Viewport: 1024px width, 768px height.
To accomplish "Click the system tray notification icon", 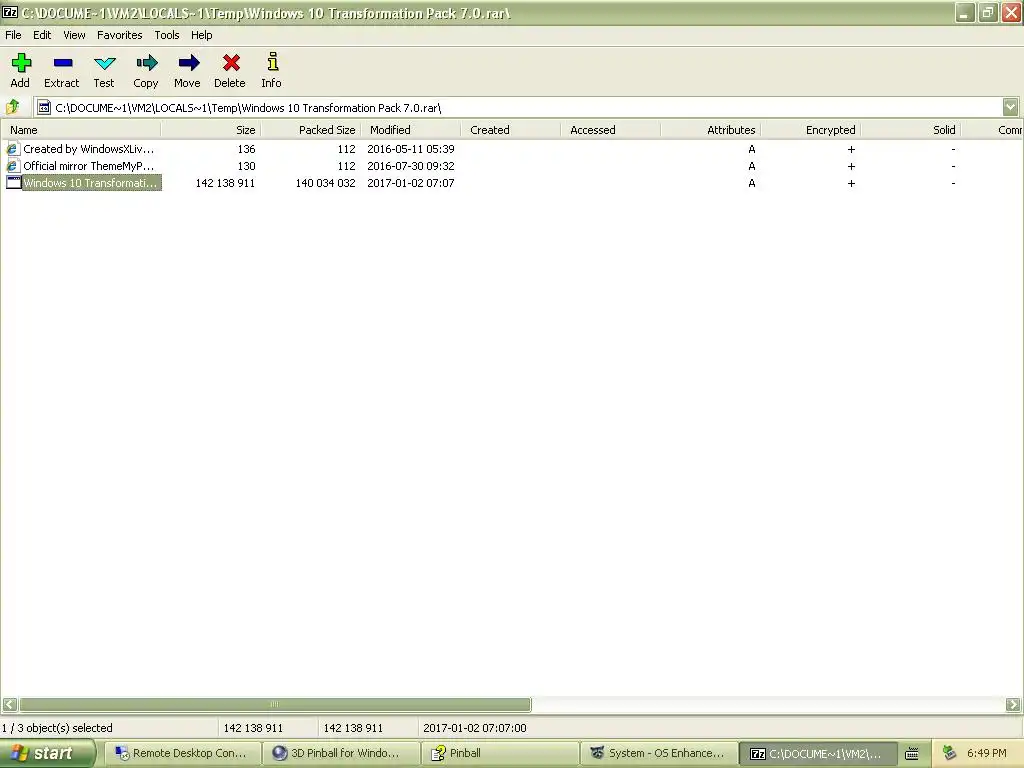I will tap(950, 753).
